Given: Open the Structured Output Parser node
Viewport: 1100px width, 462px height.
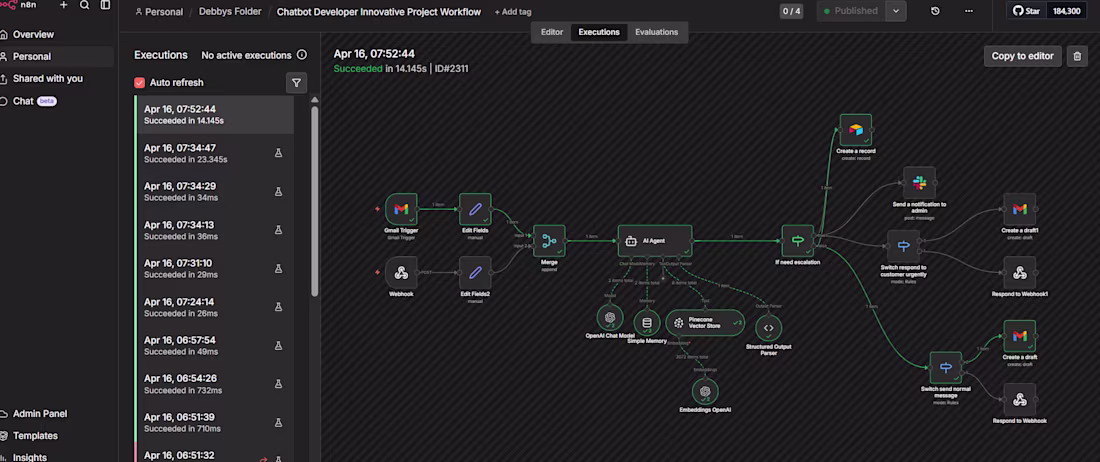Looking at the screenshot, I should [x=768, y=327].
